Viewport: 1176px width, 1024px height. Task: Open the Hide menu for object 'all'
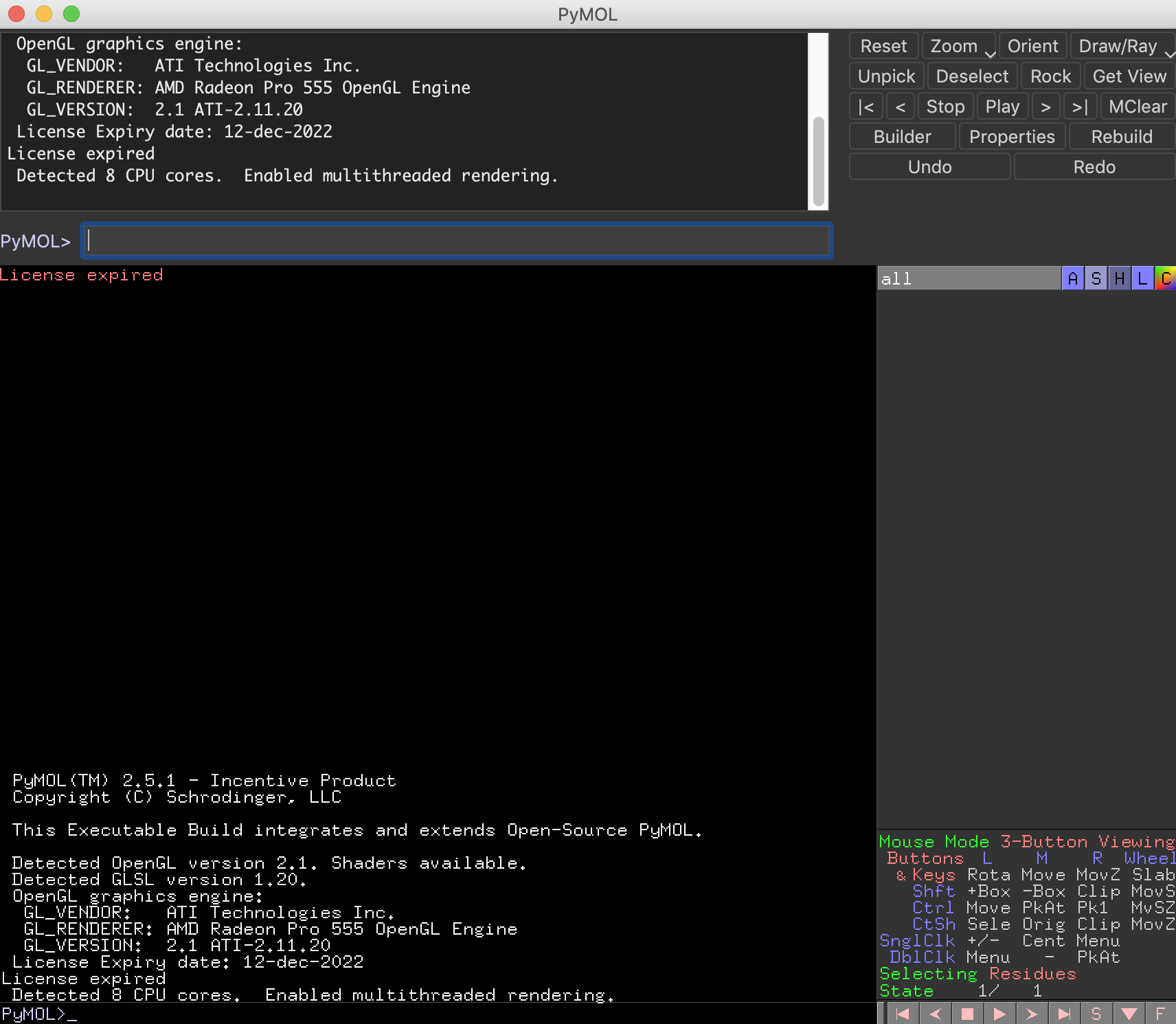coord(1118,278)
